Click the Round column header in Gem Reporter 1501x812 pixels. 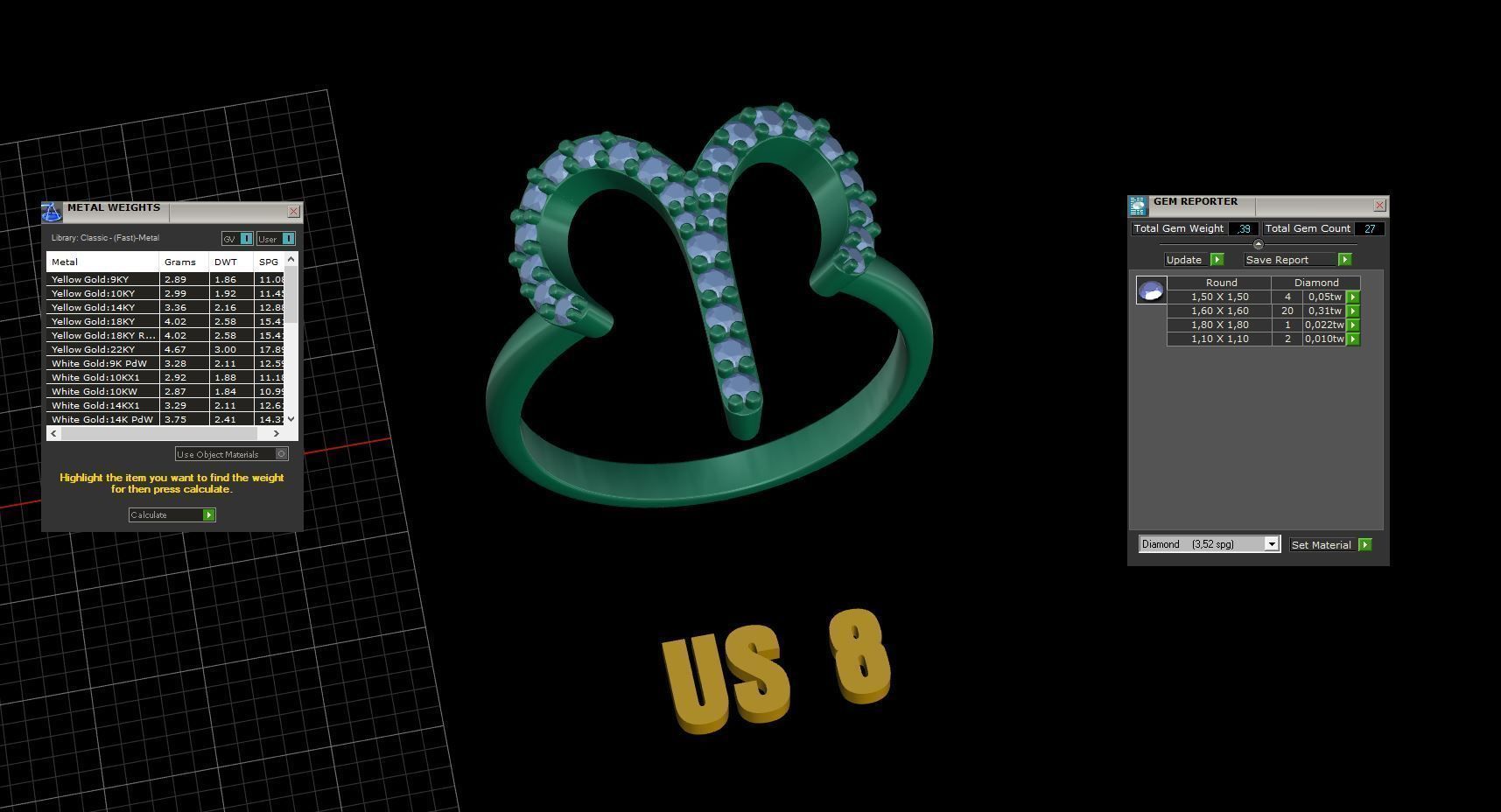tap(1219, 283)
